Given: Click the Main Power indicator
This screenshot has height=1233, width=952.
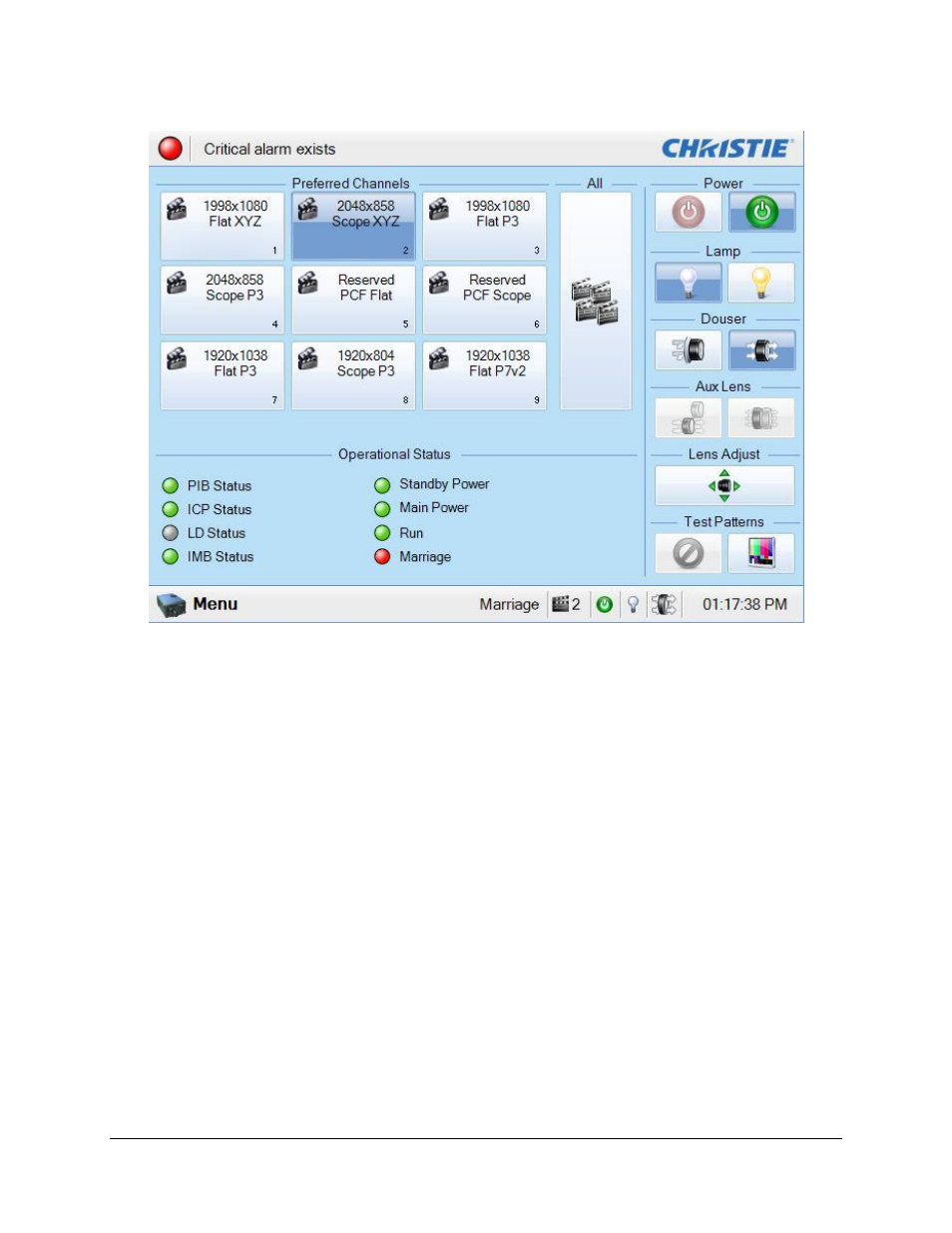Looking at the screenshot, I should 382,509.
